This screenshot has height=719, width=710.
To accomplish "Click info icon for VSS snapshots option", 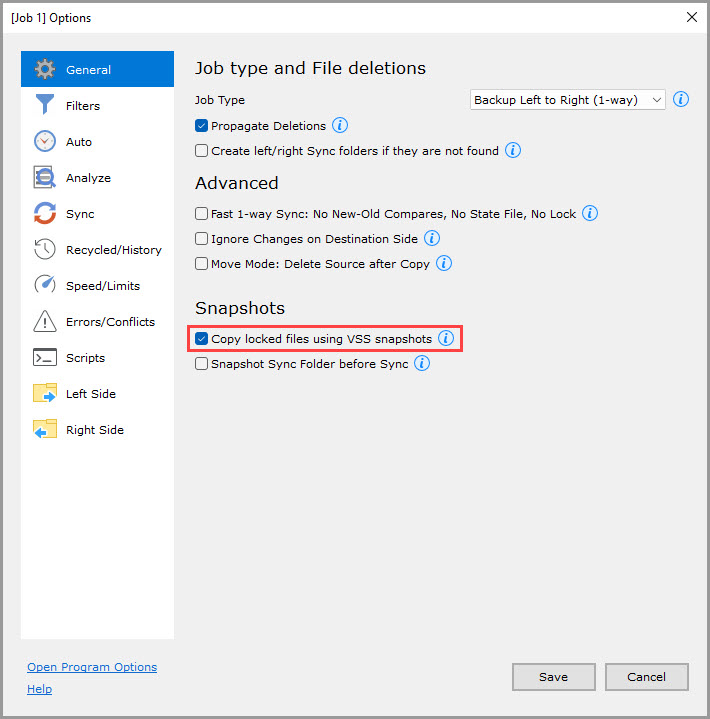I will 446,339.
